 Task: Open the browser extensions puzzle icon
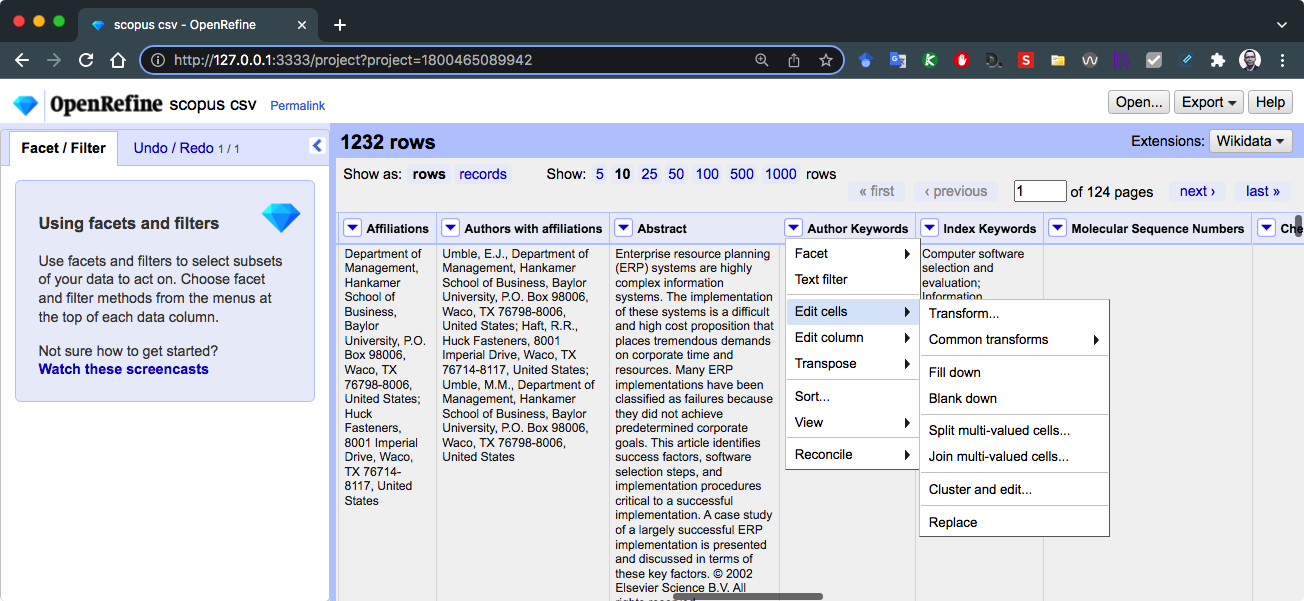1217,60
